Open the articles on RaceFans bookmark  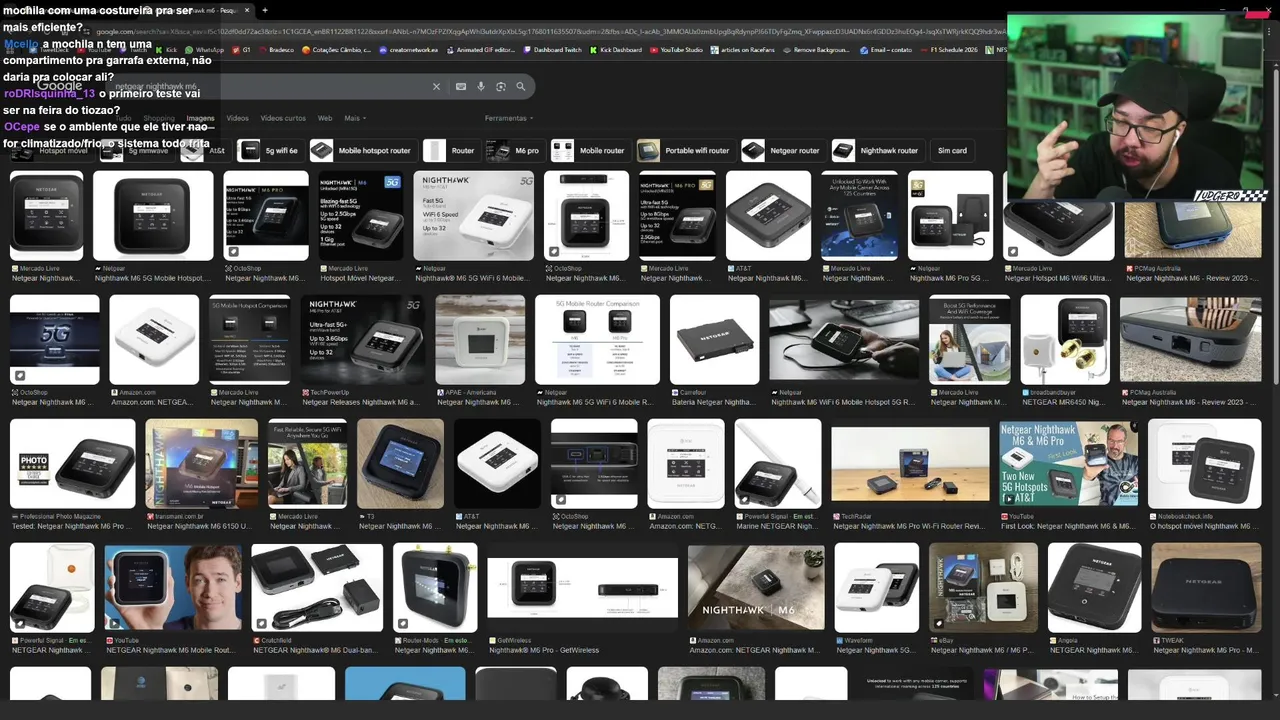click(x=744, y=49)
